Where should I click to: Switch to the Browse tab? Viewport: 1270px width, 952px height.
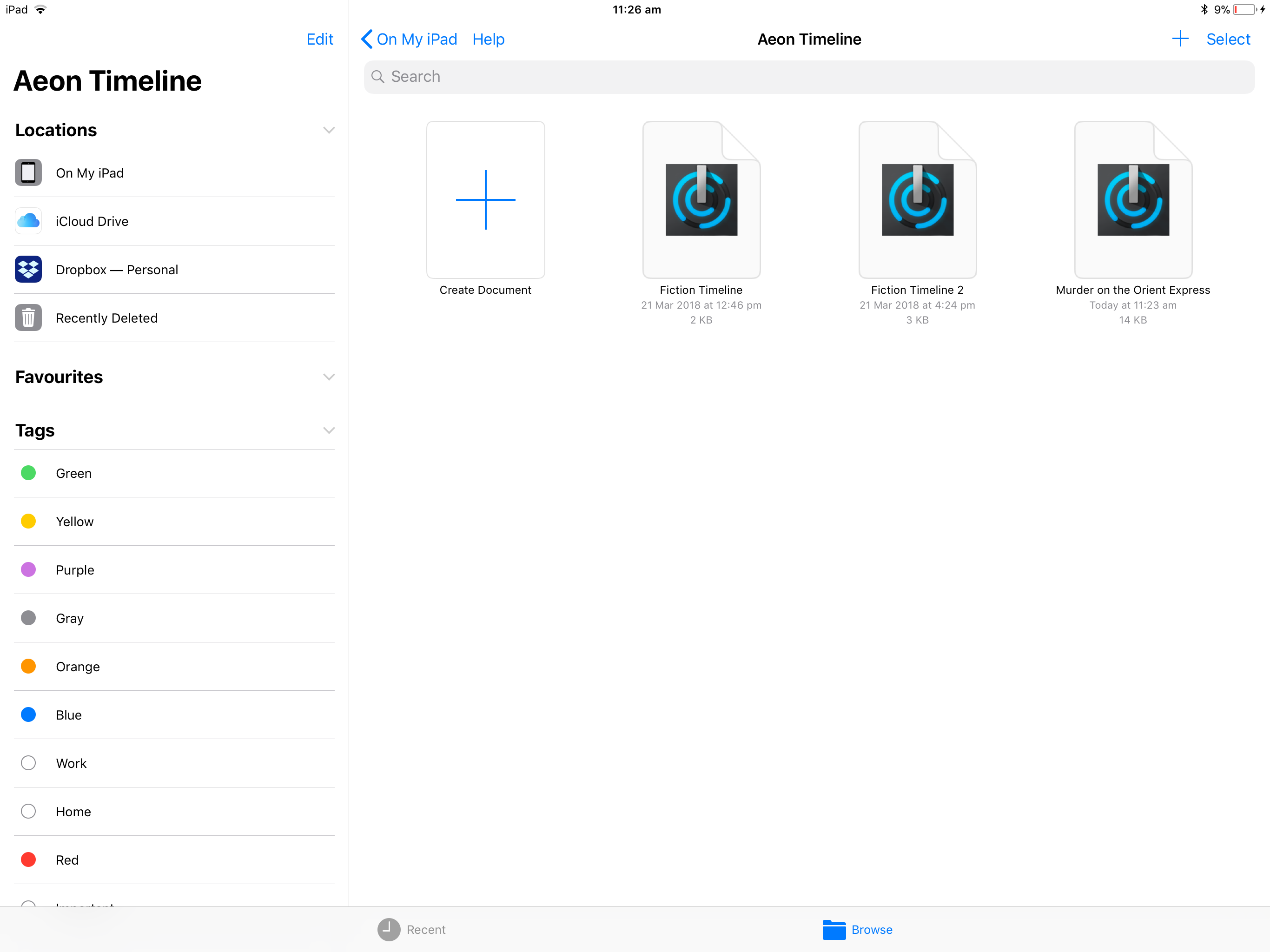858,930
